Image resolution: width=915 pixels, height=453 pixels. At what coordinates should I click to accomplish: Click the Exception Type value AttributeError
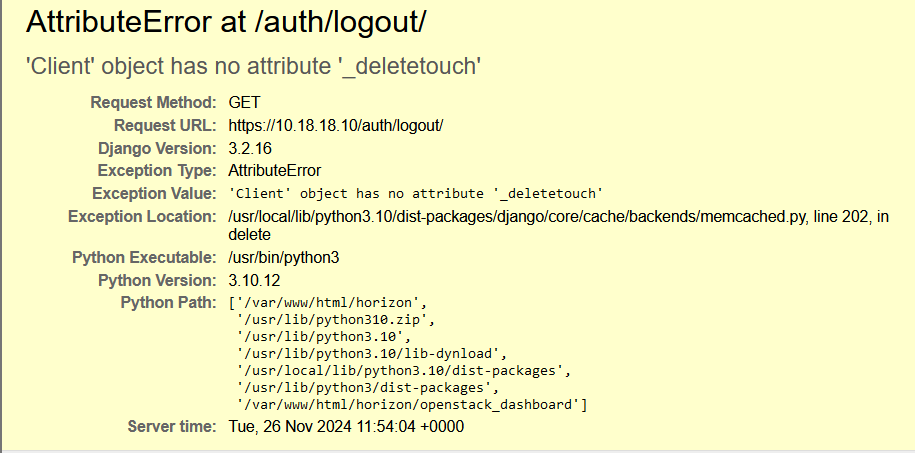pos(275,170)
